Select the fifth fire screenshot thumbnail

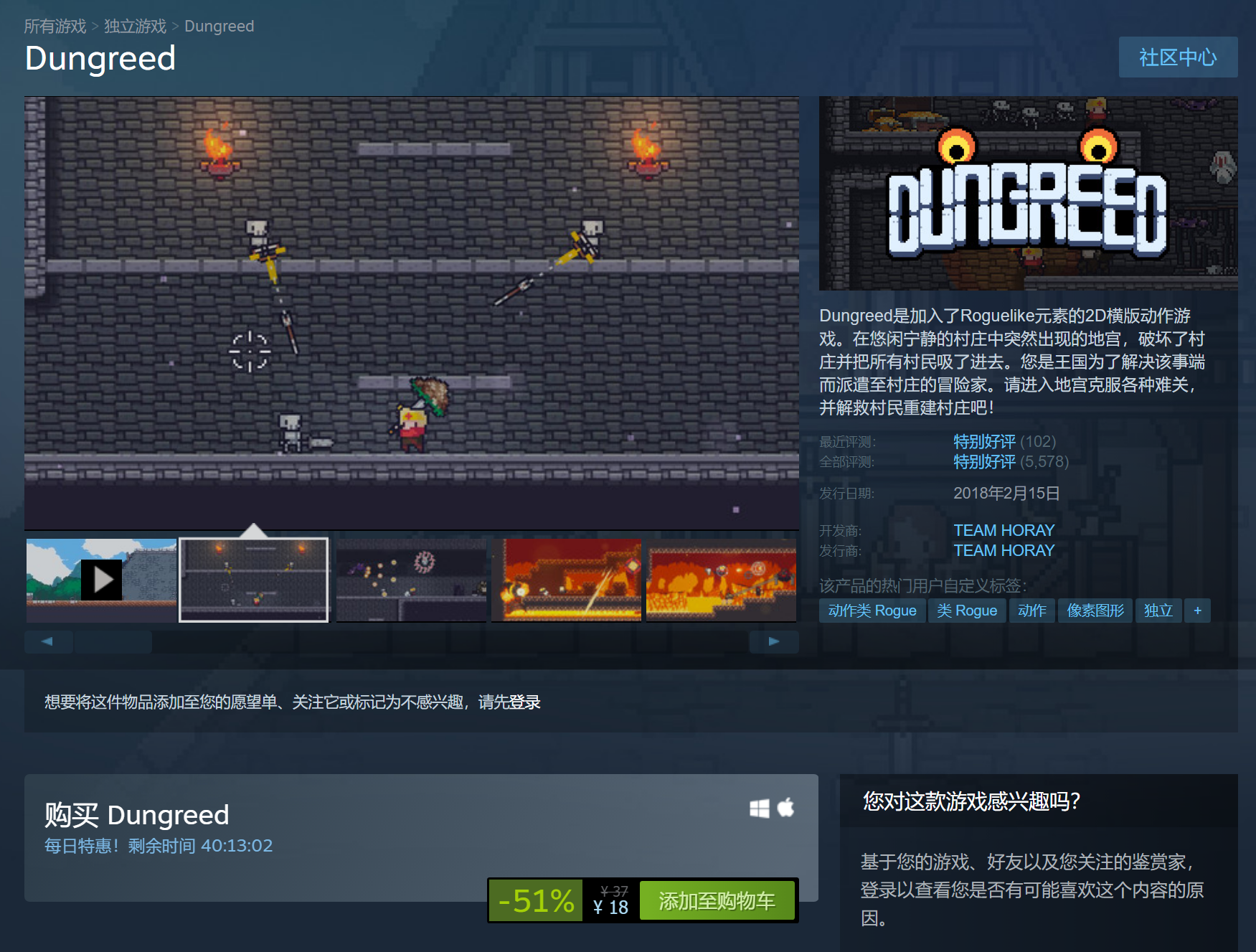[721, 580]
